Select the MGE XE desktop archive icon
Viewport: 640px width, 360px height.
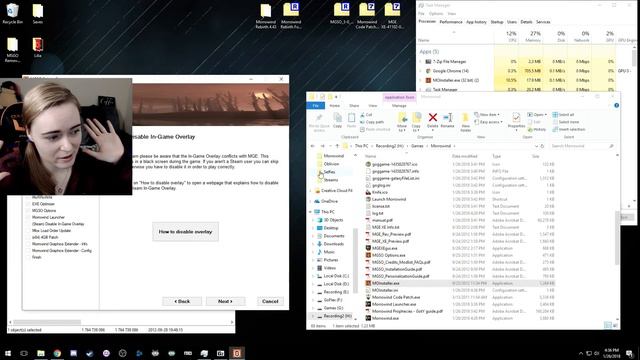pos(392,16)
